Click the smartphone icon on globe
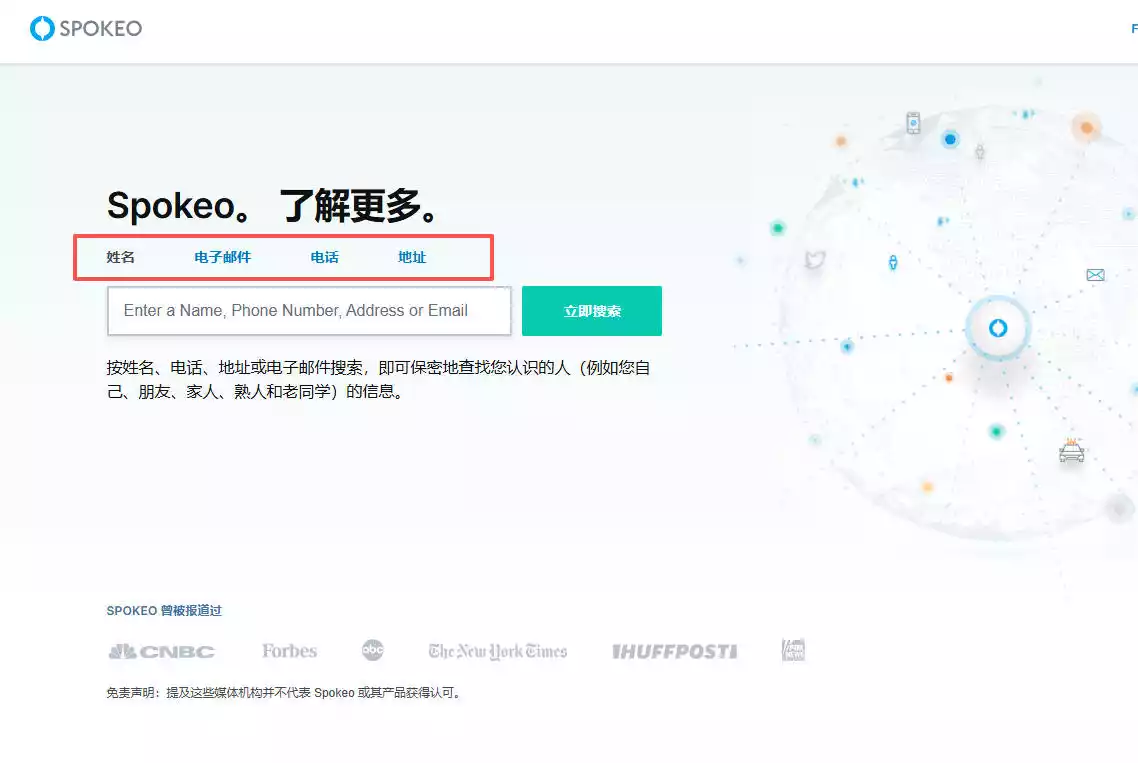 (913, 123)
